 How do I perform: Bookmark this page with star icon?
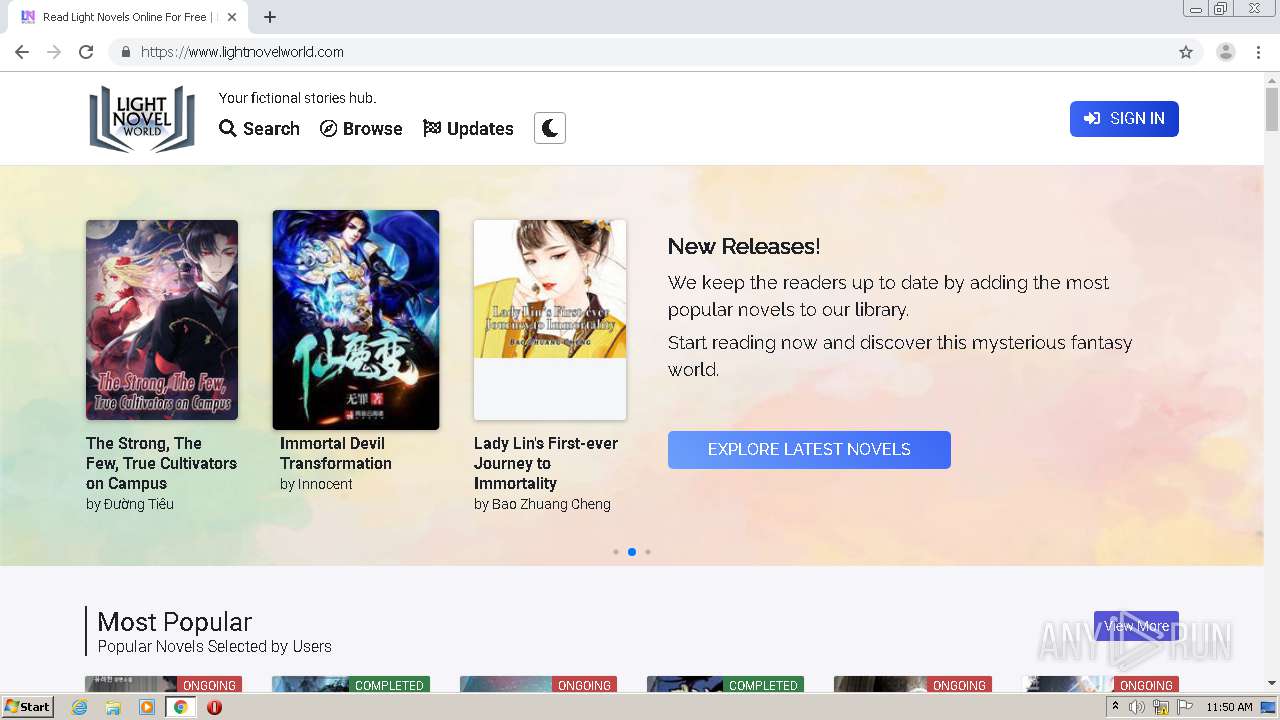1186,52
